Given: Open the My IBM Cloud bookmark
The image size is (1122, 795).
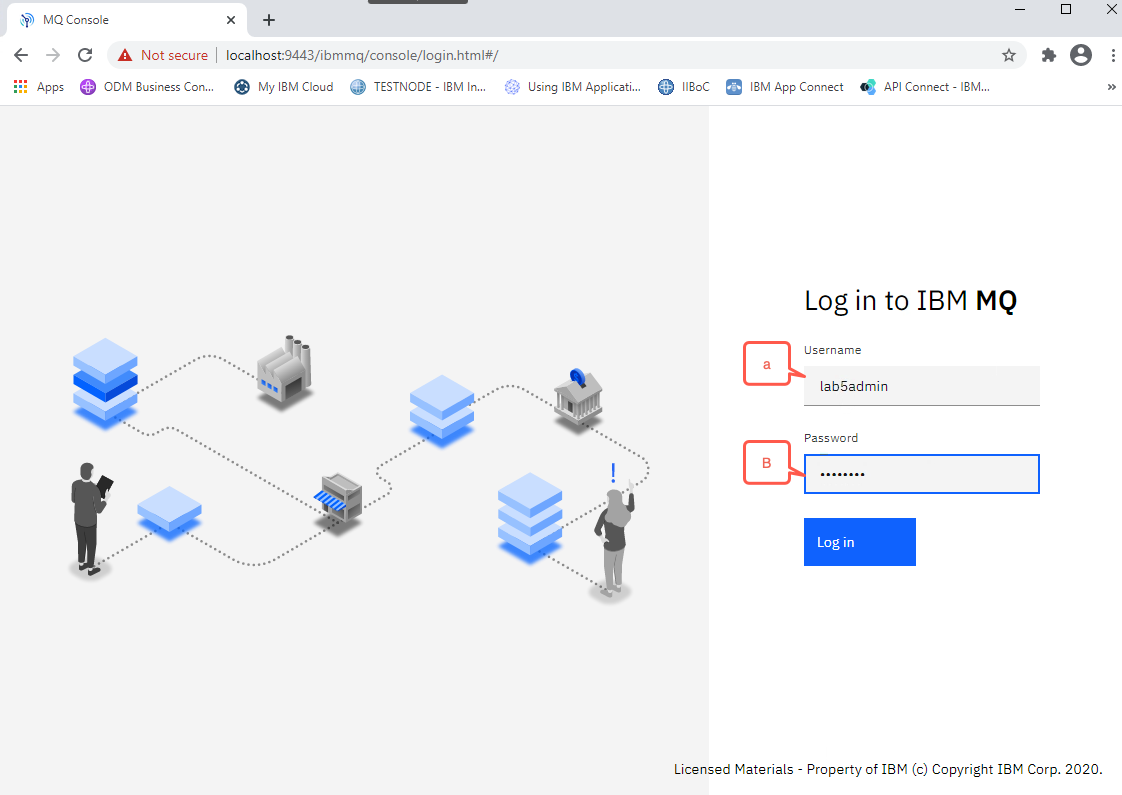Looking at the screenshot, I should click(285, 87).
